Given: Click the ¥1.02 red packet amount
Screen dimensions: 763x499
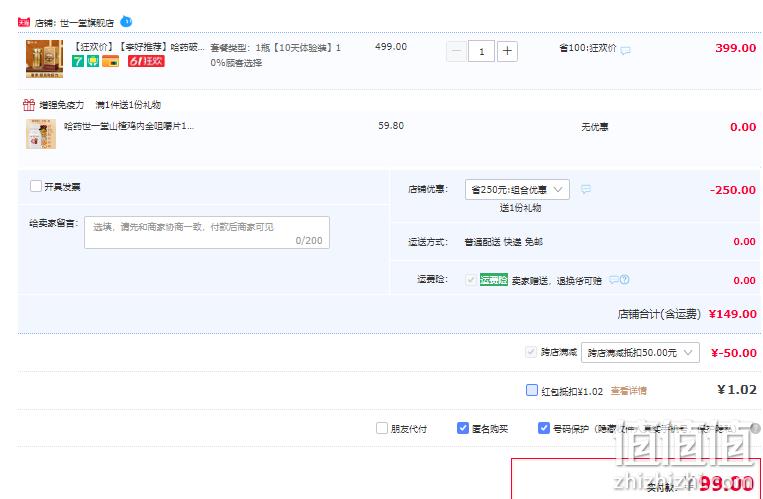Looking at the screenshot, I should point(737,389).
